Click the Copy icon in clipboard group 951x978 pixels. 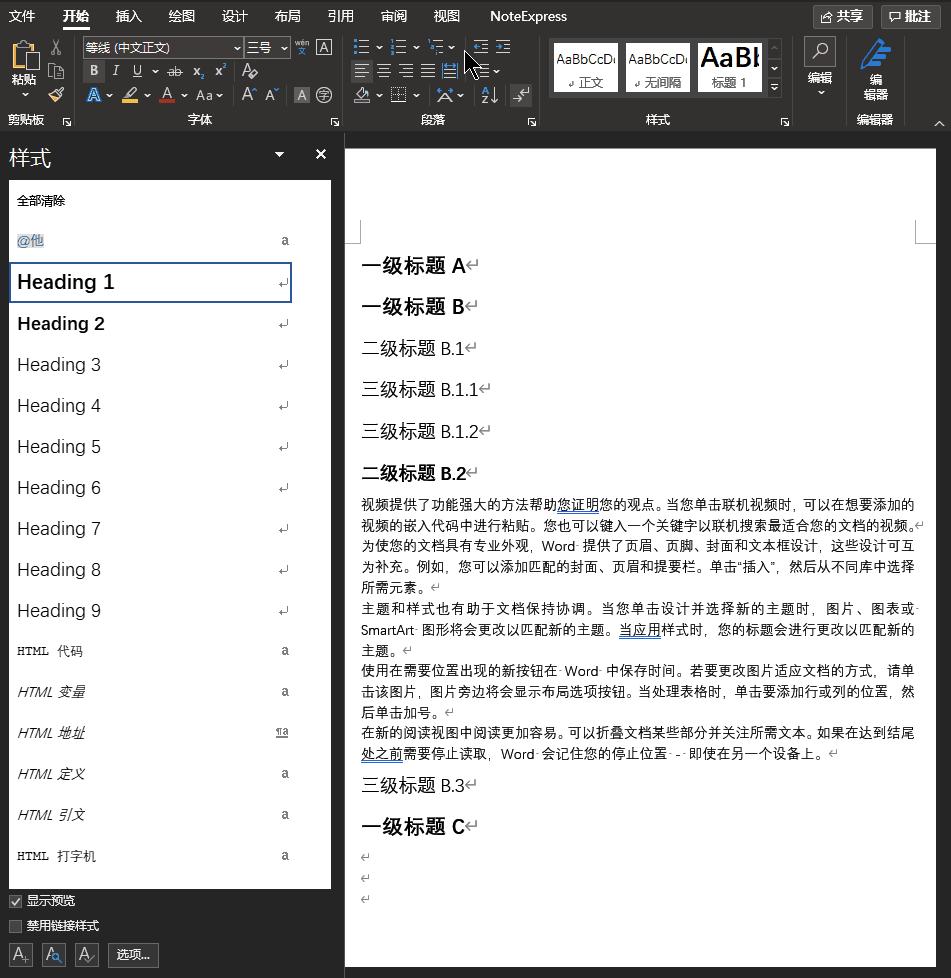click(x=56, y=72)
